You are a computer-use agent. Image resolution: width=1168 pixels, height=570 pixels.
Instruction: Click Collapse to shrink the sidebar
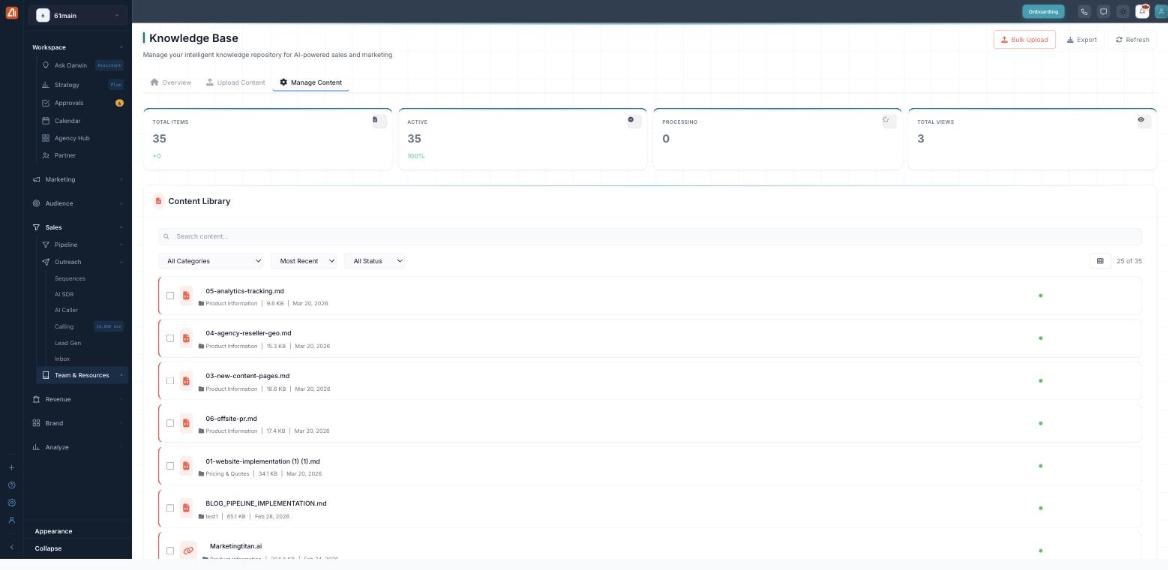[48, 548]
